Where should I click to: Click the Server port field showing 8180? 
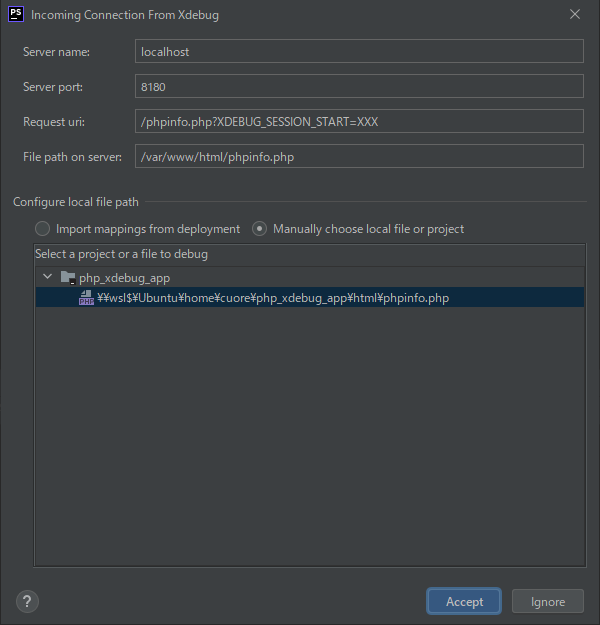point(358,87)
